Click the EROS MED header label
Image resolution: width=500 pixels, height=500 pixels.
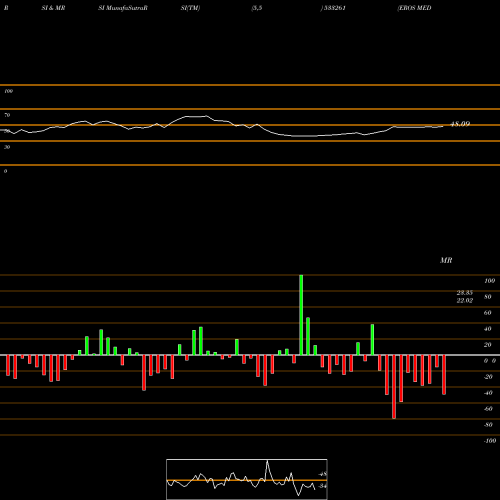[414, 8]
